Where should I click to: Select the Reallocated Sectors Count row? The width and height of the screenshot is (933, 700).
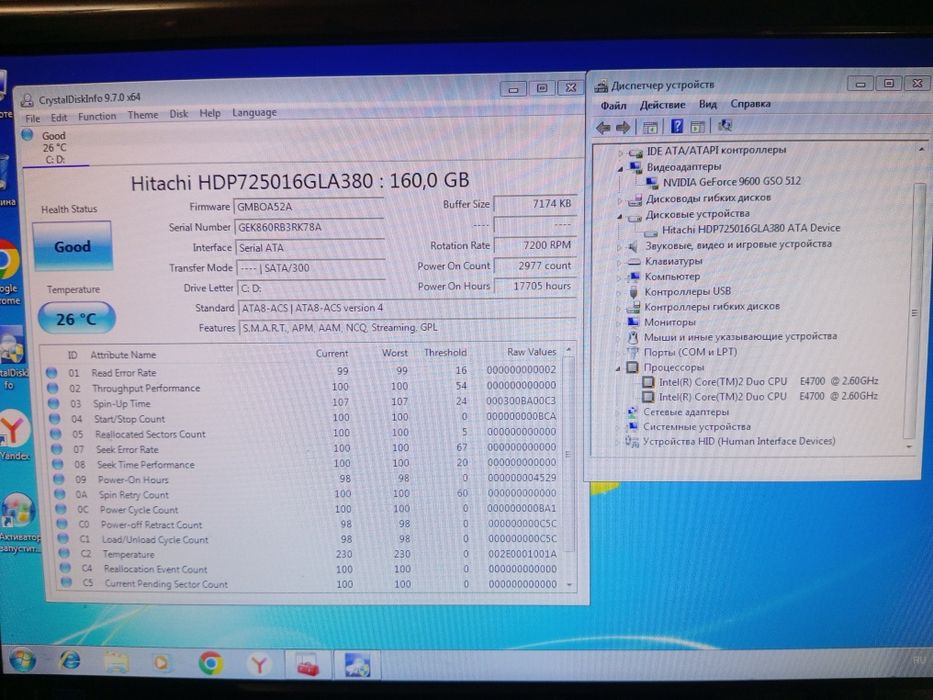tap(305, 433)
